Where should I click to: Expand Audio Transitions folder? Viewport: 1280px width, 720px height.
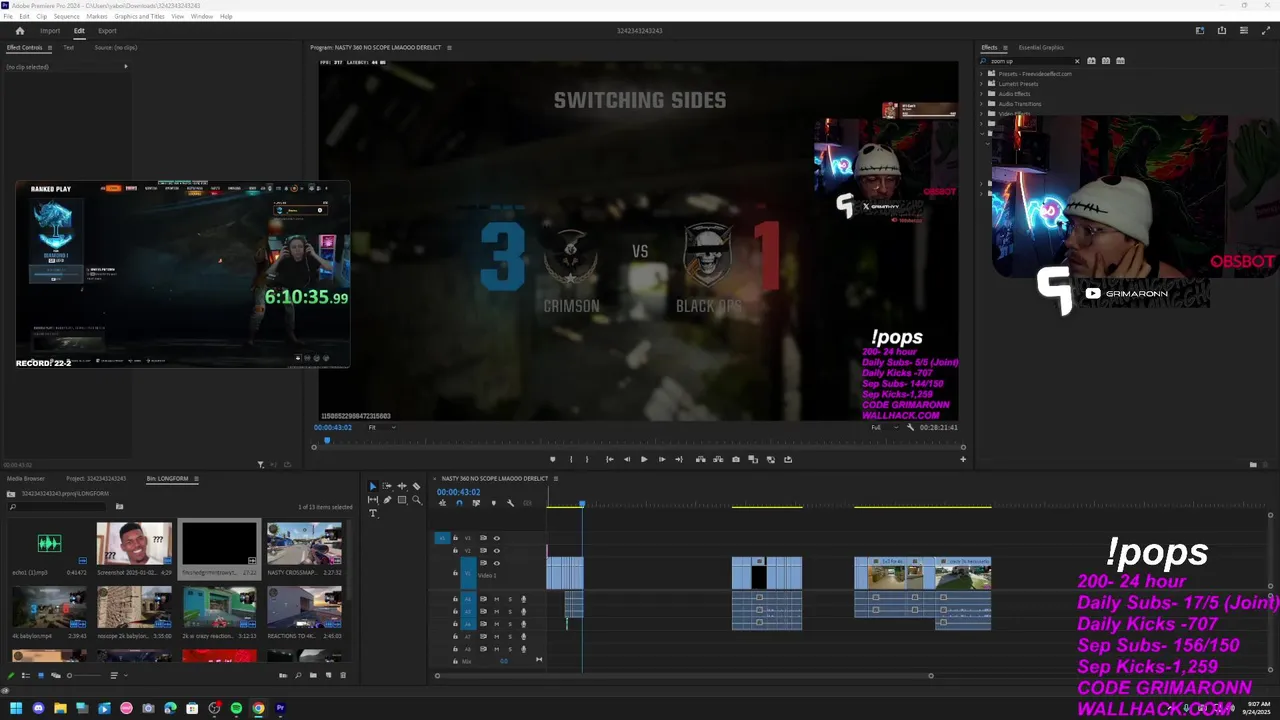[982, 104]
